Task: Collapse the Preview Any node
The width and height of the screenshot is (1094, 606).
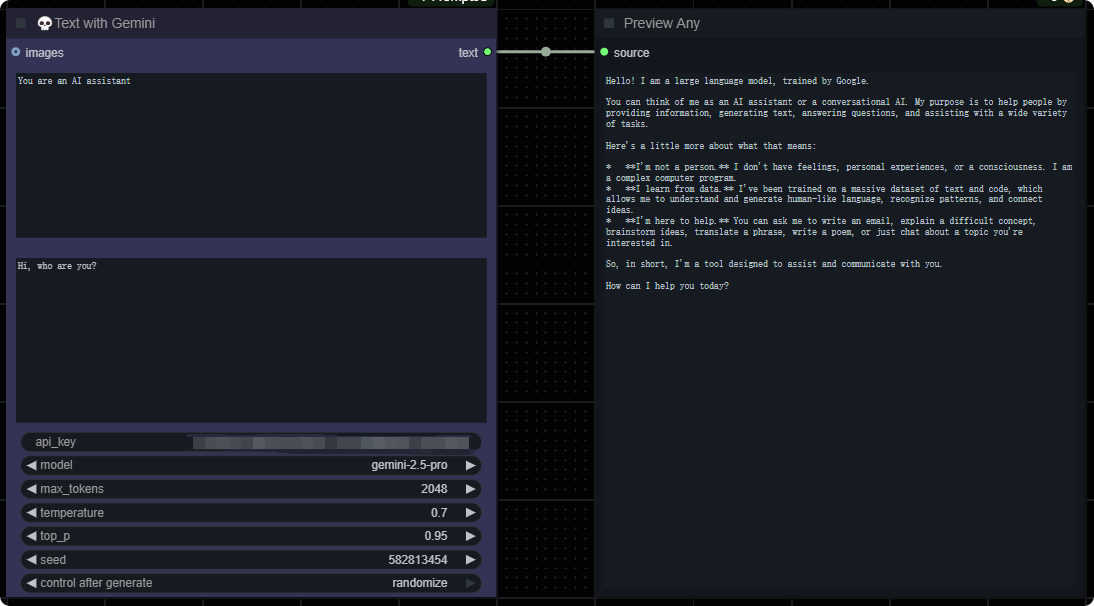Action: click(x=609, y=23)
